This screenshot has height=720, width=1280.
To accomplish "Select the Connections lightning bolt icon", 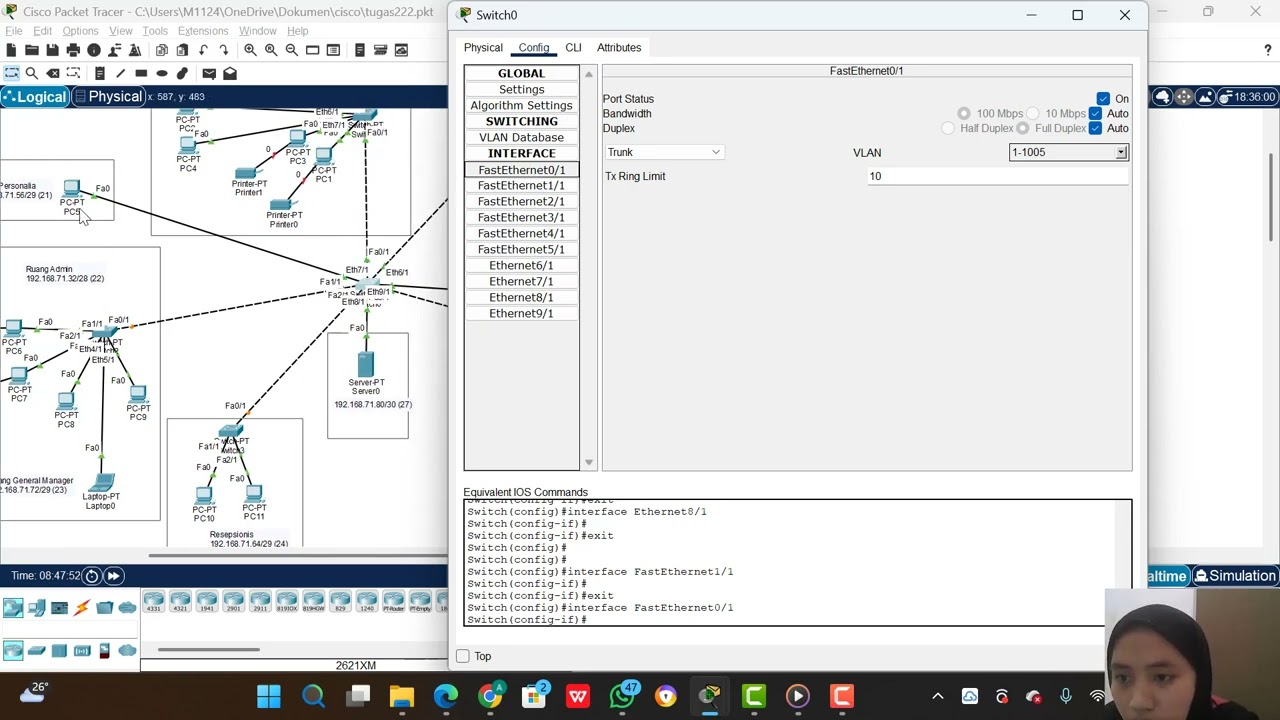I will [x=82, y=607].
